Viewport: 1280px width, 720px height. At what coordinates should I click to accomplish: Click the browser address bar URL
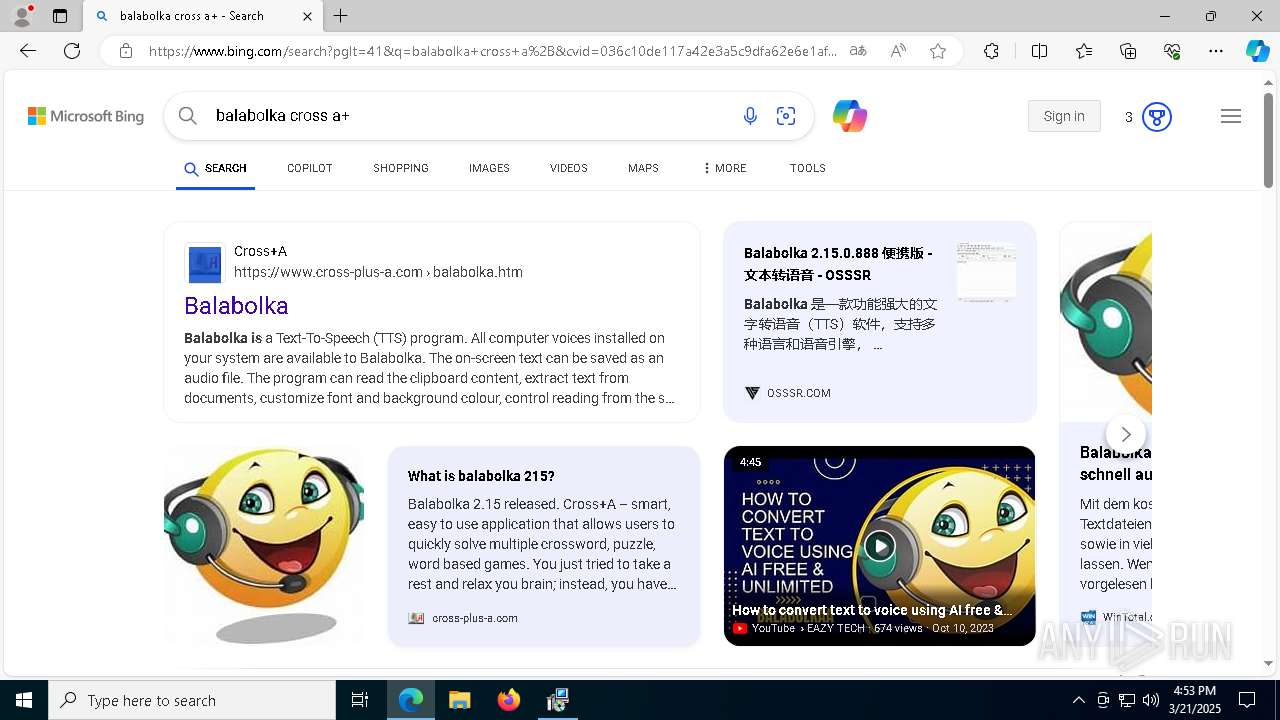click(x=492, y=51)
